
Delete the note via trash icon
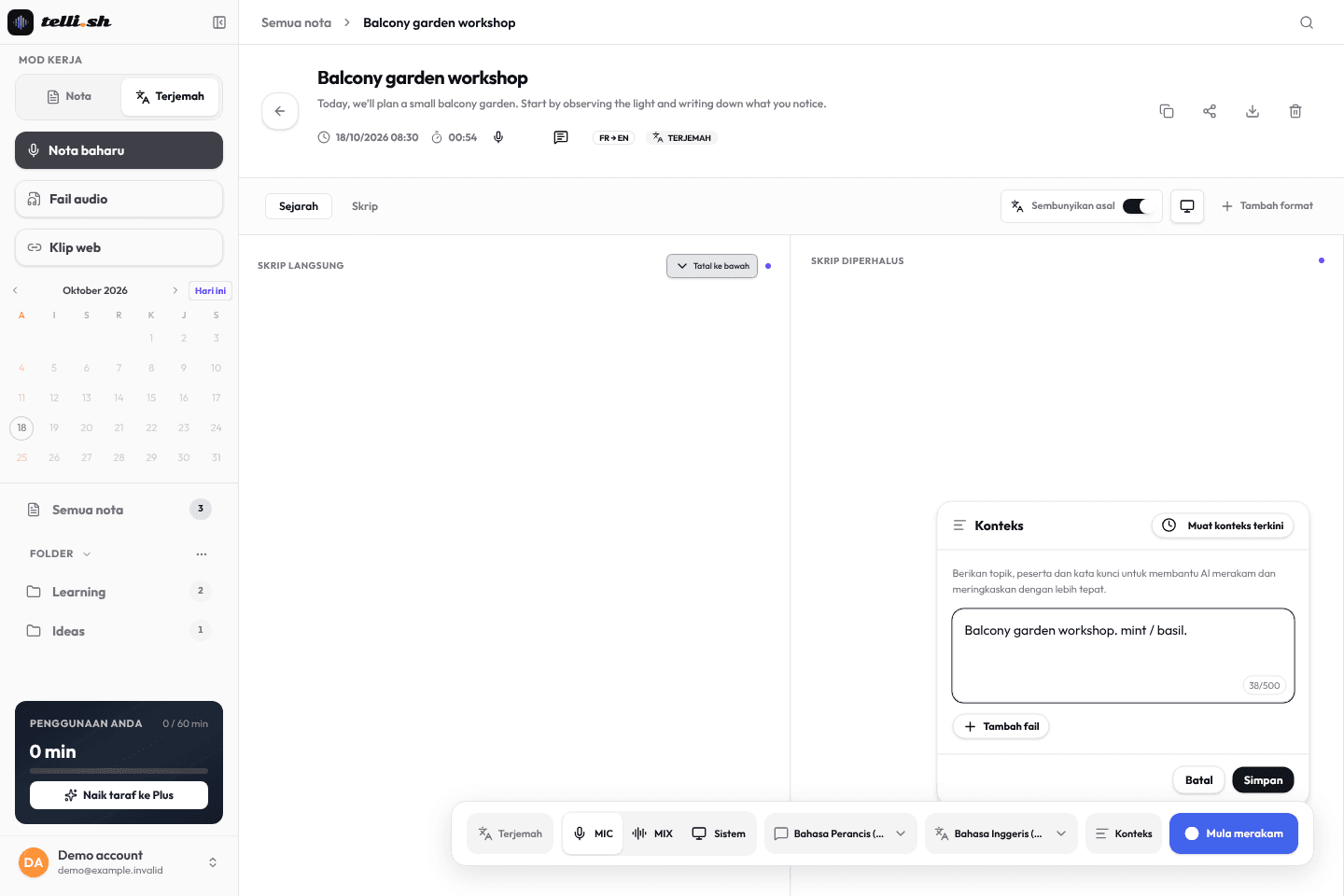1295,111
